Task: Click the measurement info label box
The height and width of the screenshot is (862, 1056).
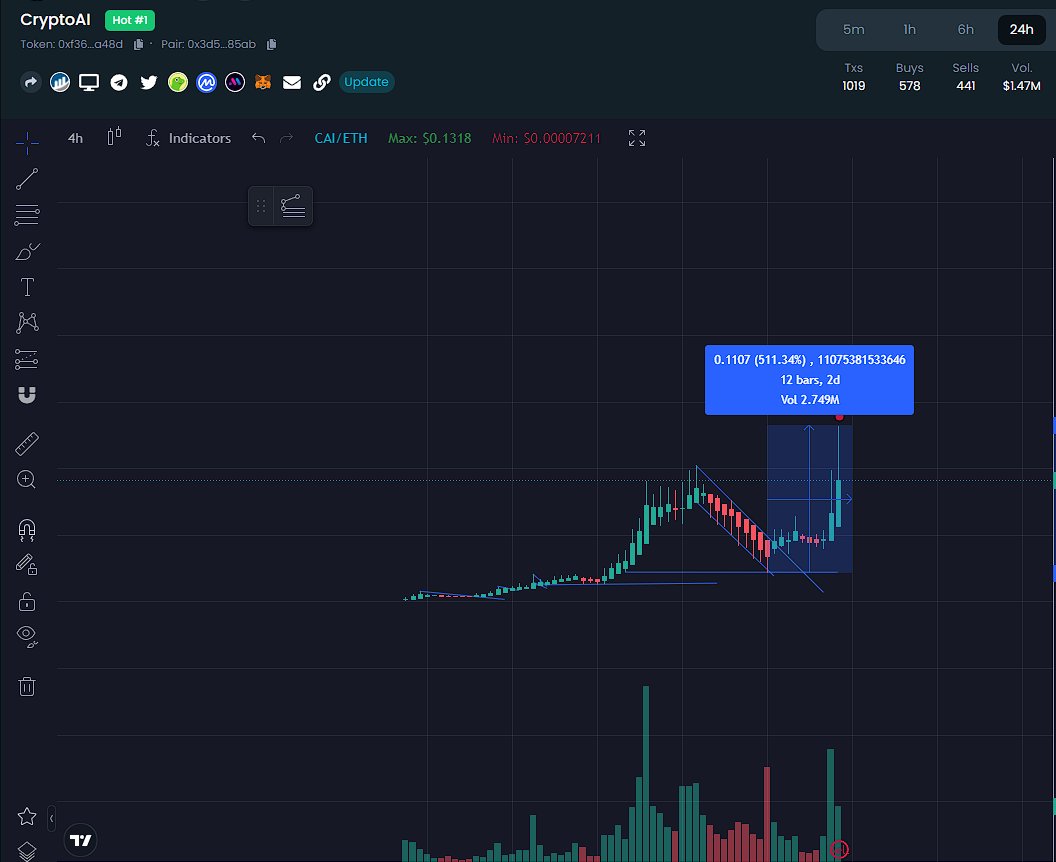Action: [809, 380]
